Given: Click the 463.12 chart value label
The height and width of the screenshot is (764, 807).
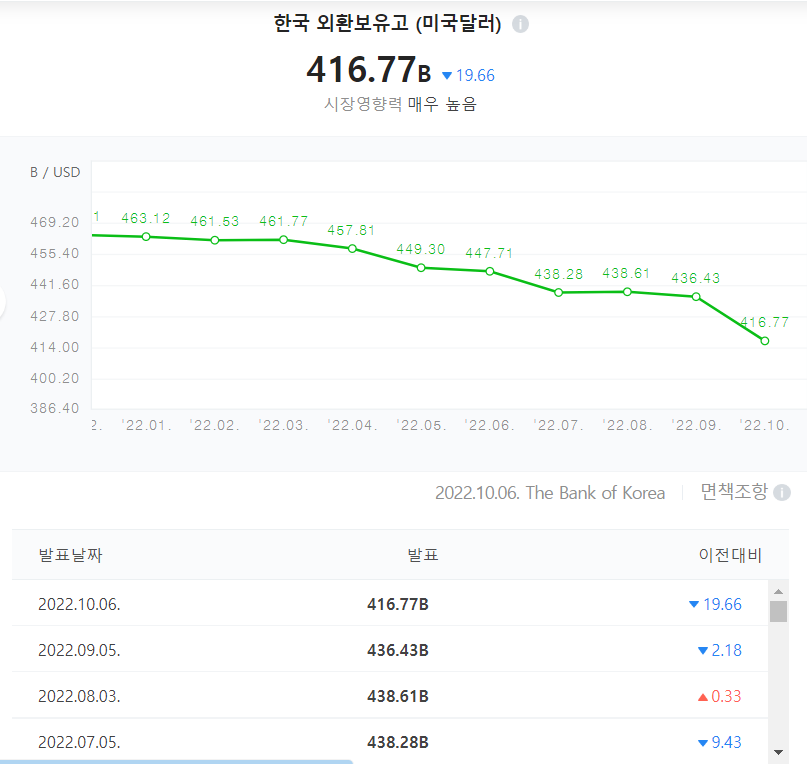Looking at the screenshot, I should tap(146, 218).
